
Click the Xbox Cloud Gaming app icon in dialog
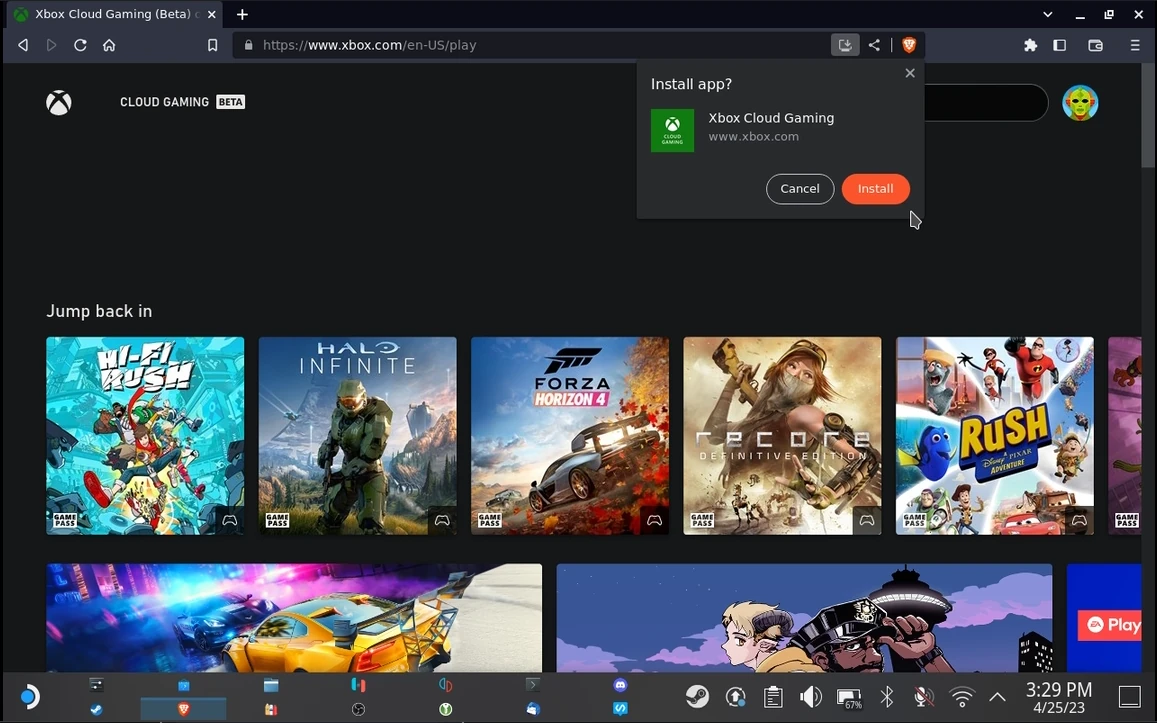pyautogui.click(x=672, y=131)
